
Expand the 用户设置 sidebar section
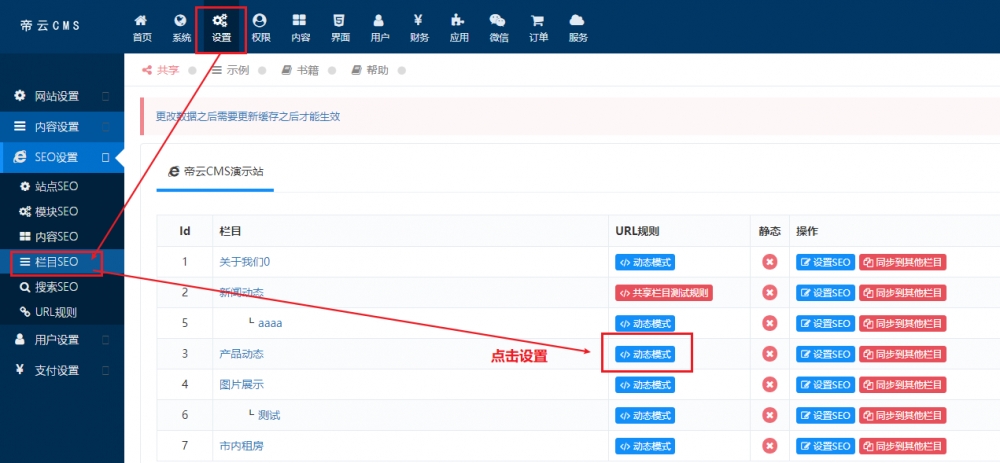click(62, 340)
